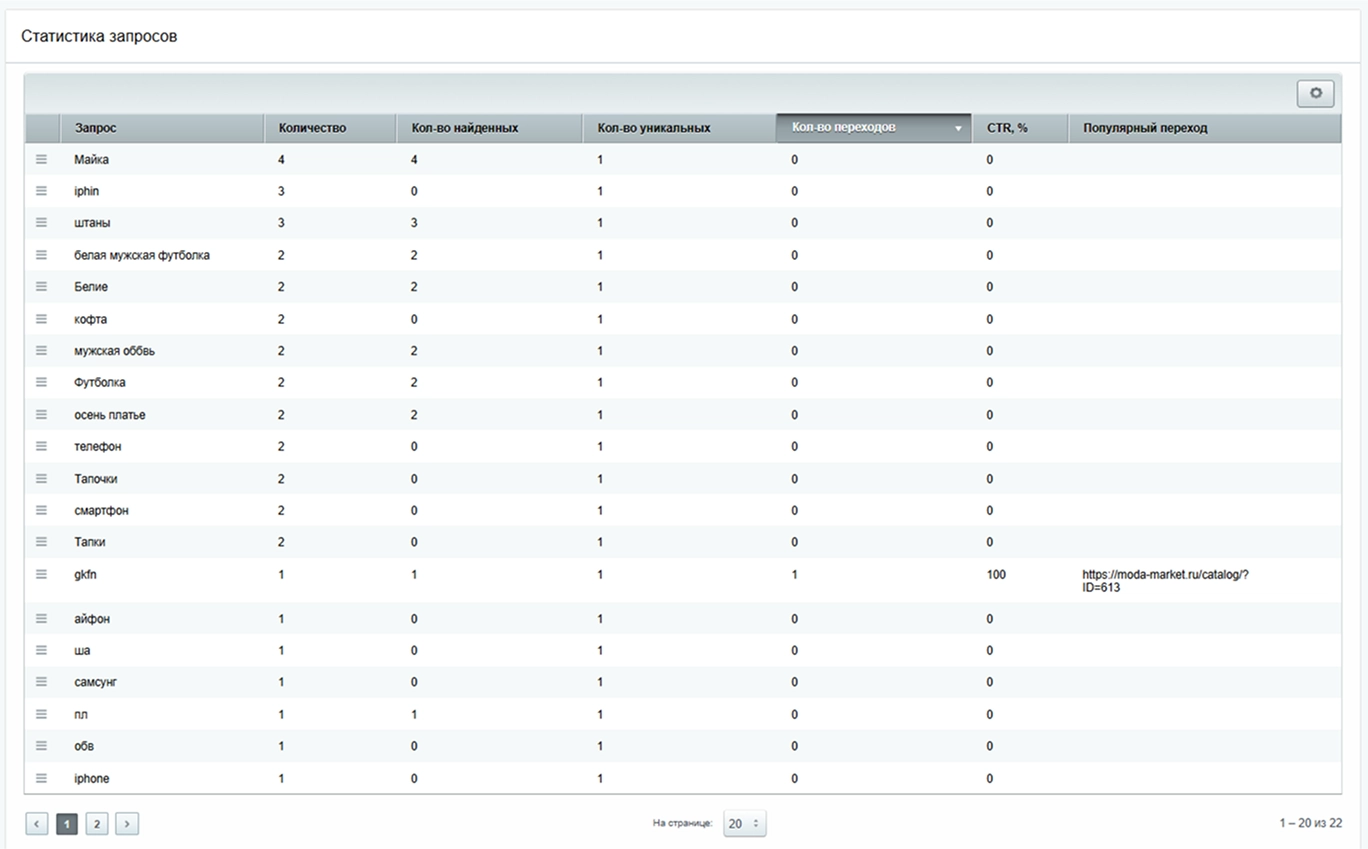Open action menu for Тапочки row
Image resolution: width=1368 pixels, height=849 pixels.
coord(41,479)
